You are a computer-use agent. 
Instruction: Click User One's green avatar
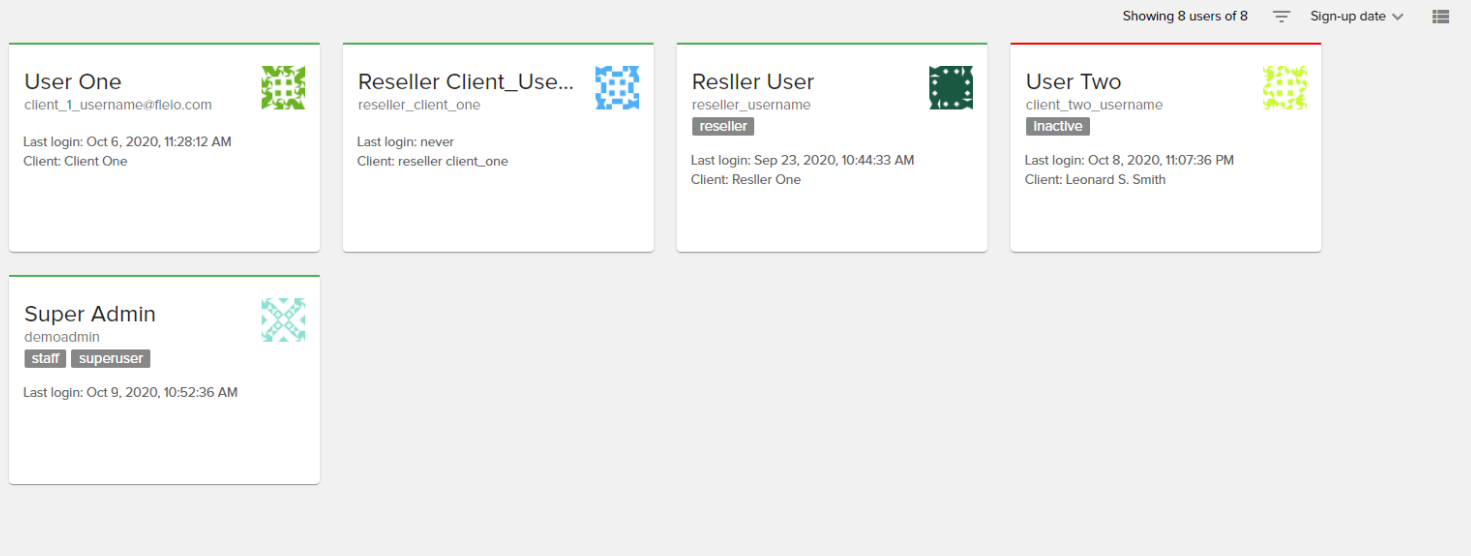[283, 88]
